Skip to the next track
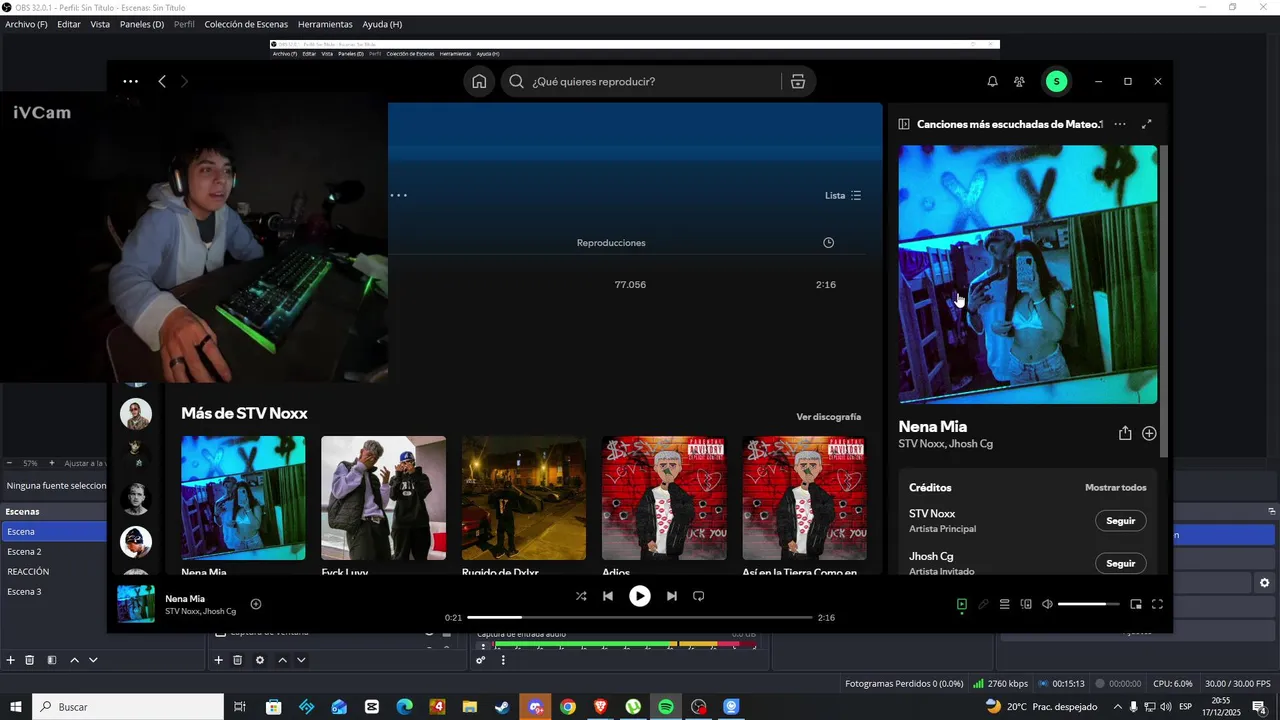 672,596
